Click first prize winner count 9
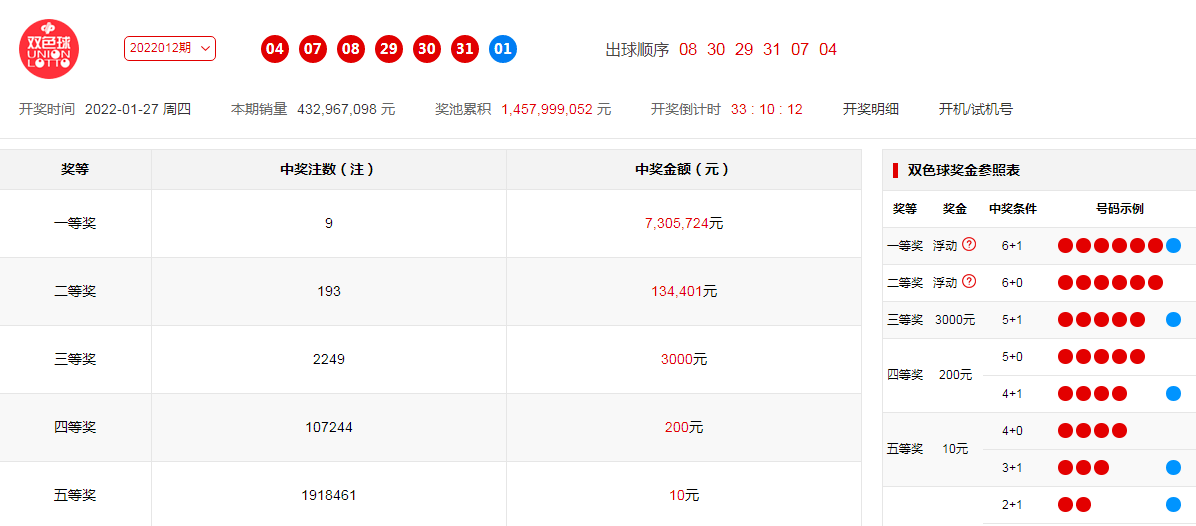This screenshot has height=526, width=1196. (329, 223)
